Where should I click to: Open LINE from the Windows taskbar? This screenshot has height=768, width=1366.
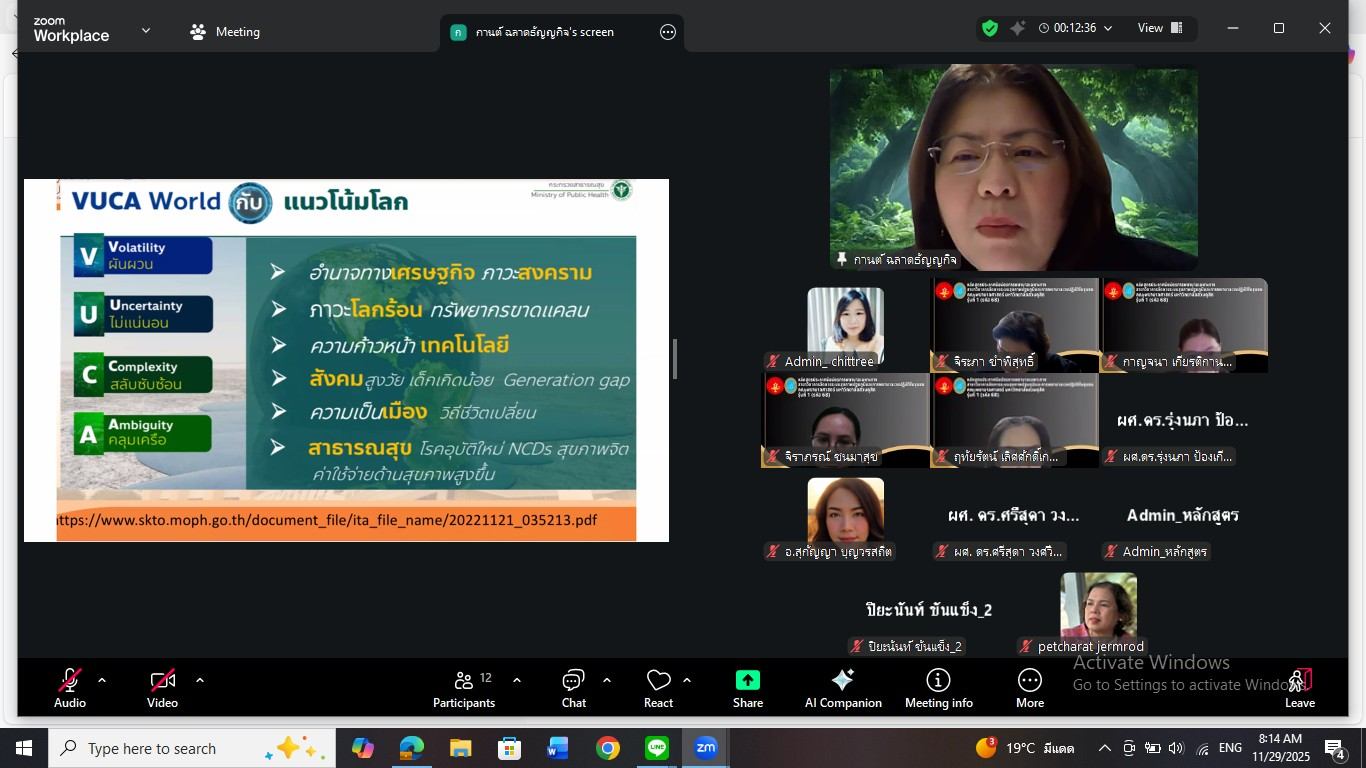pyautogui.click(x=657, y=748)
